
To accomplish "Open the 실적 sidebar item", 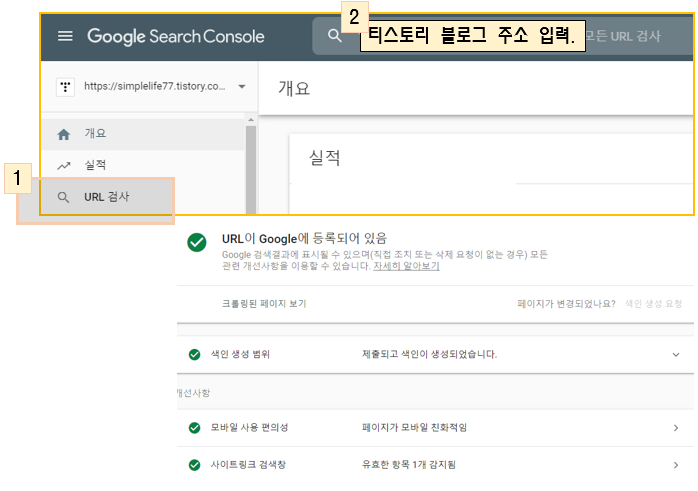I will [x=143, y=166].
